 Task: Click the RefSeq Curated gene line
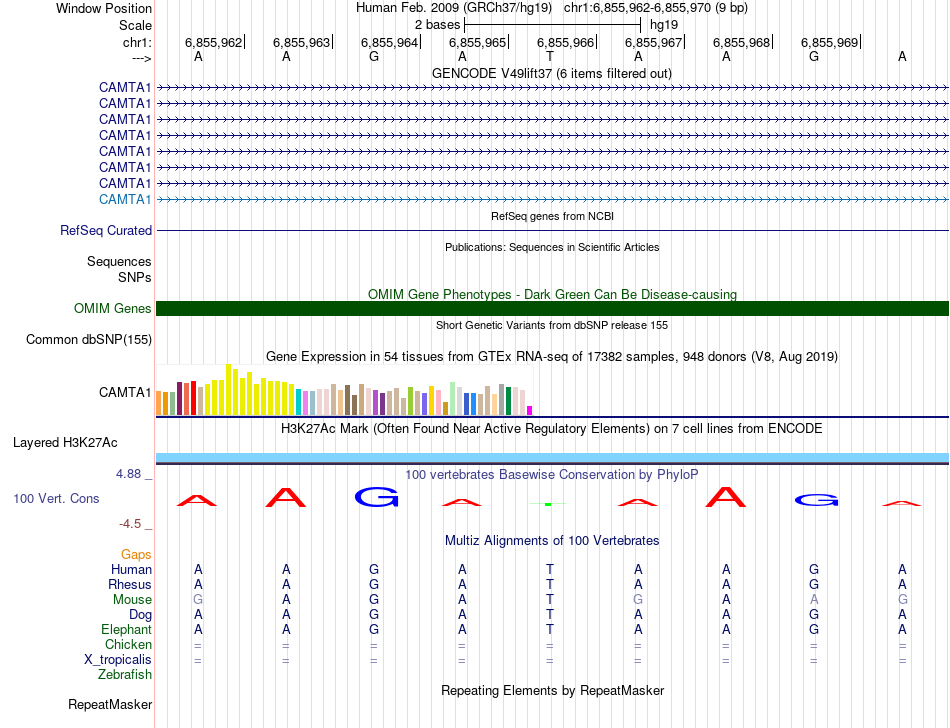click(552, 230)
